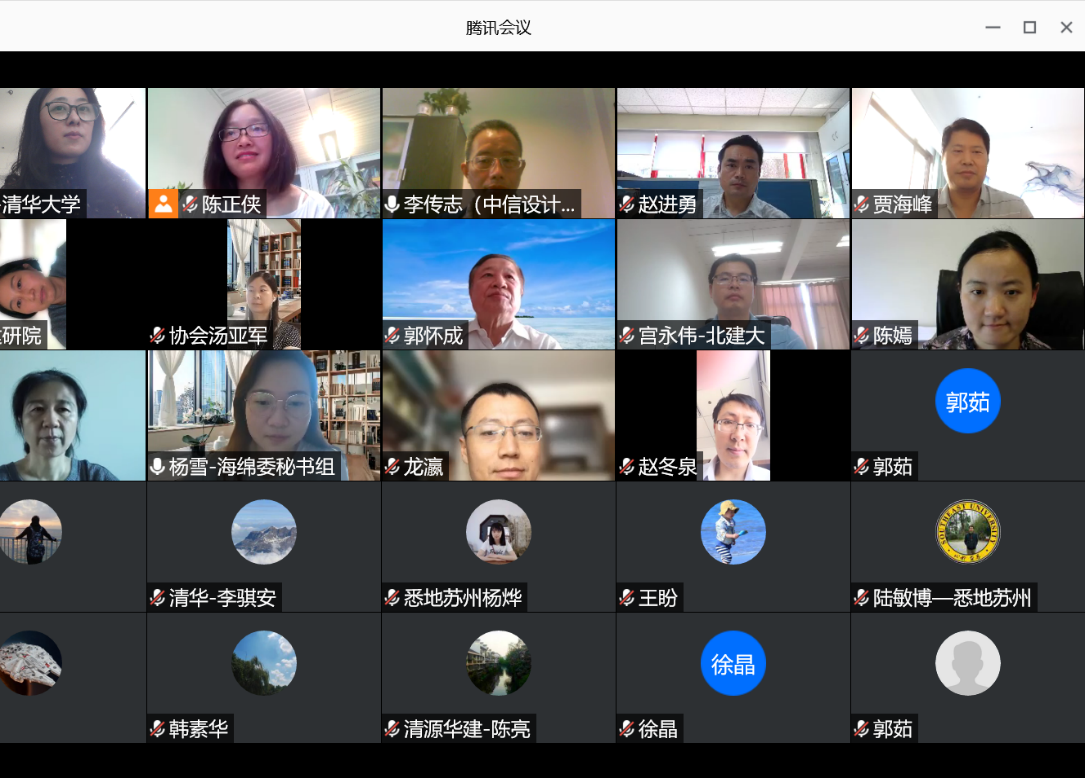This screenshot has height=778, width=1085.
Task: Click the blue 徐晶 avatar circle
Action: (733, 663)
